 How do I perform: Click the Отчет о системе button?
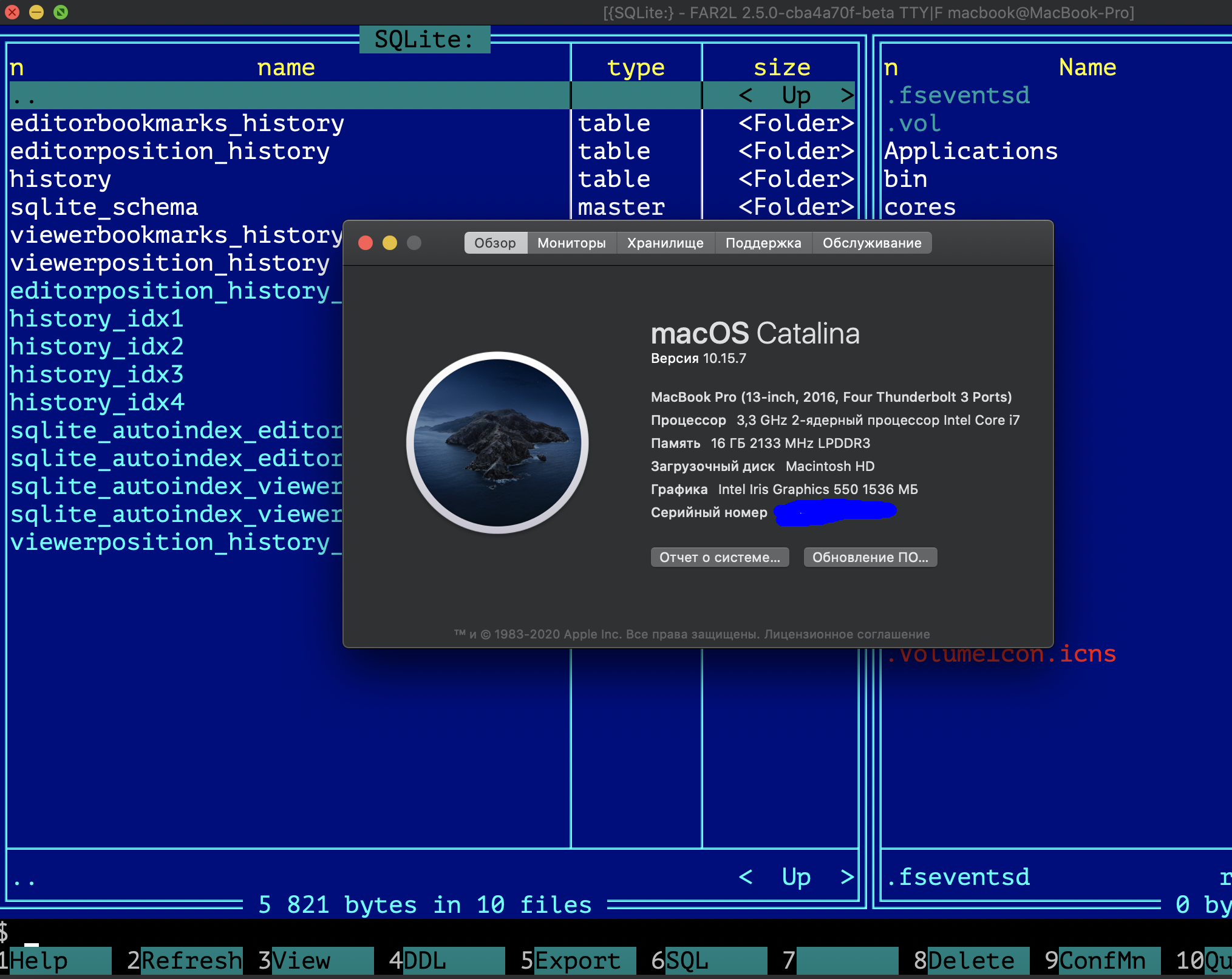tap(720, 557)
